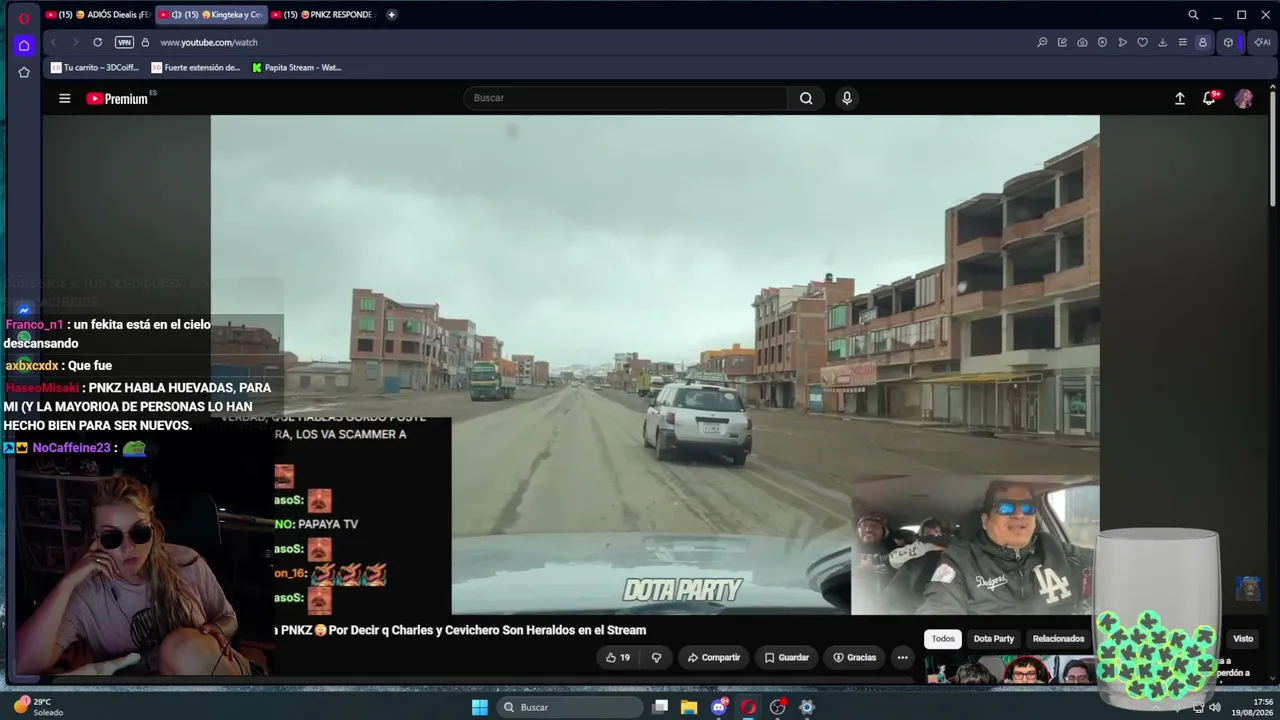Open the Fuerte extensión de bookmark

[196, 68]
